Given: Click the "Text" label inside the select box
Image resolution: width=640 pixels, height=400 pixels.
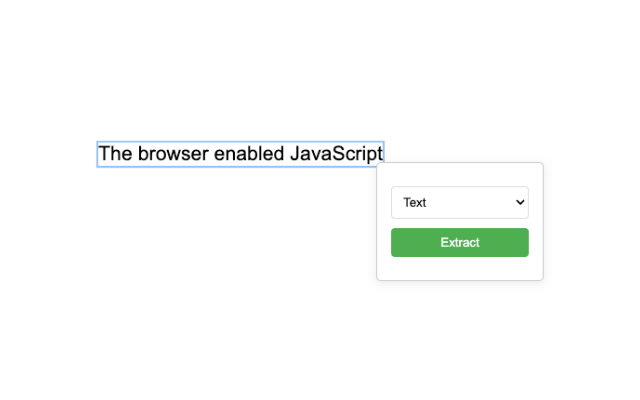Looking at the screenshot, I should click(x=415, y=202).
